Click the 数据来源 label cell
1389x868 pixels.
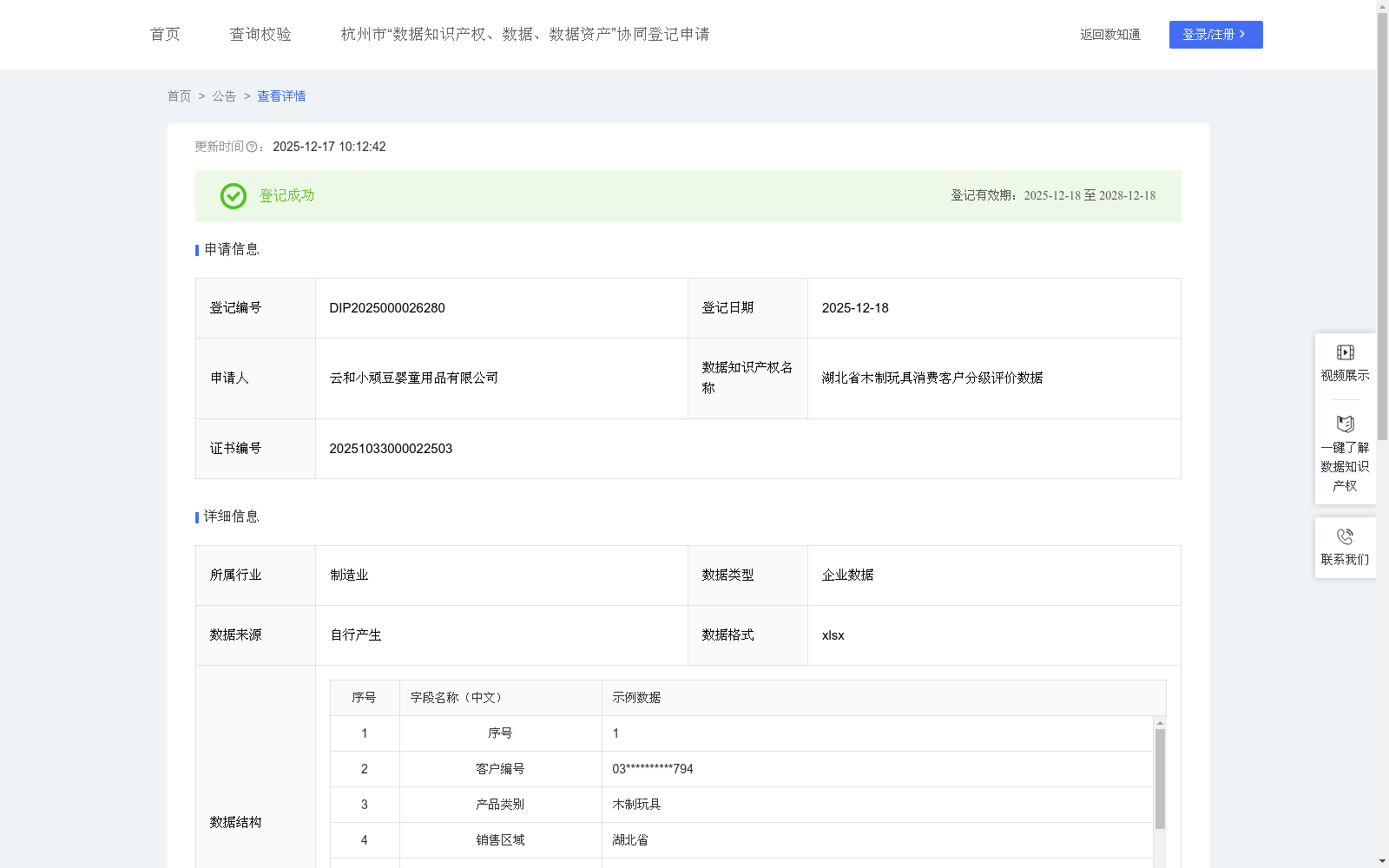255,635
